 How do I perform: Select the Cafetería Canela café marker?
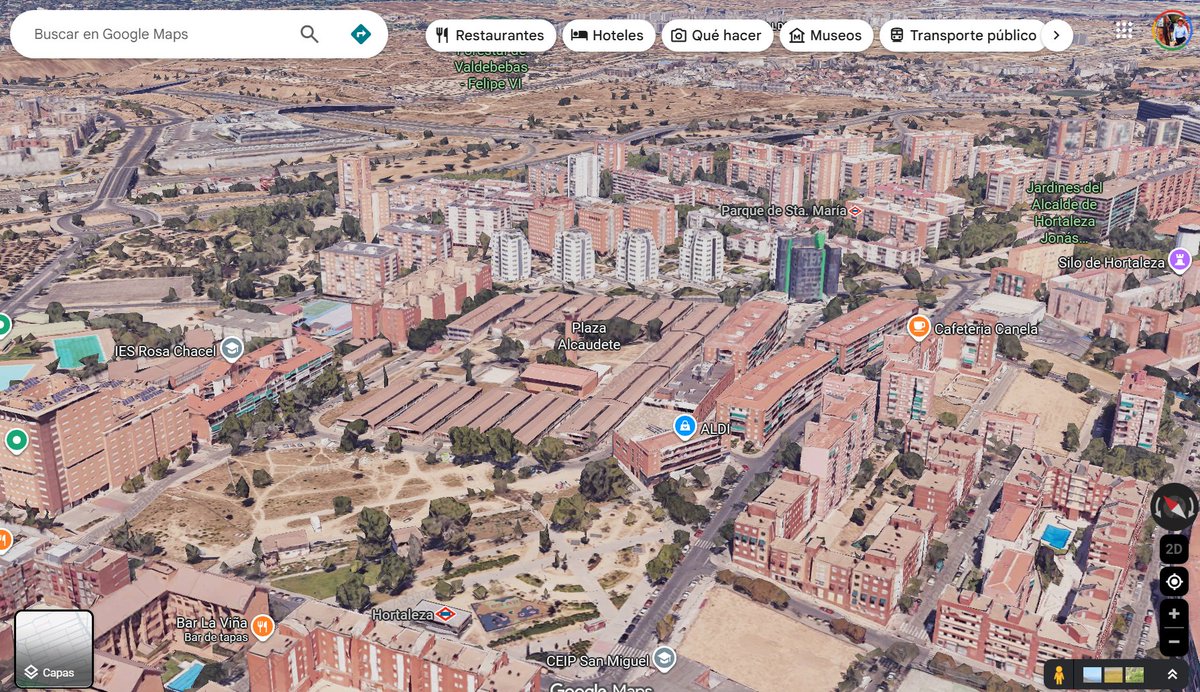(x=918, y=327)
